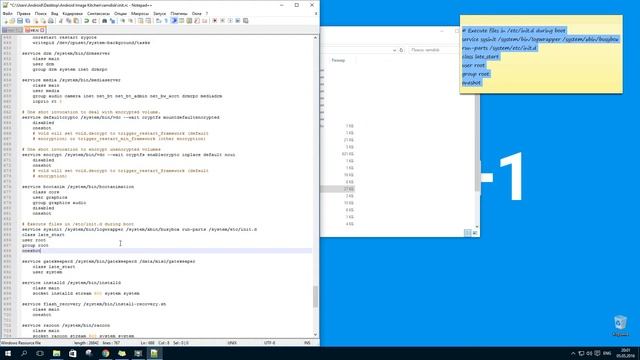Click Explorer window vertical scrollbar

pos(477,143)
